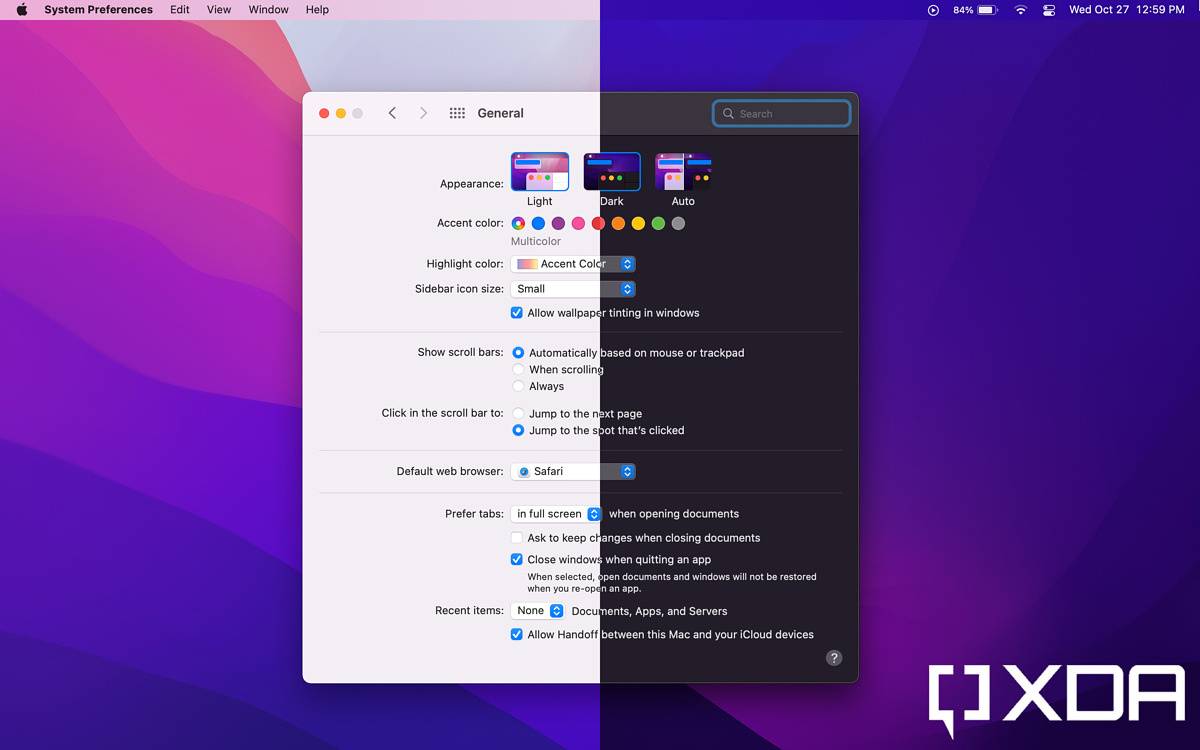Image resolution: width=1200 pixels, height=750 pixels.
Task: Go forward with the right chevron
Action: pyautogui.click(x=423, y=113)
